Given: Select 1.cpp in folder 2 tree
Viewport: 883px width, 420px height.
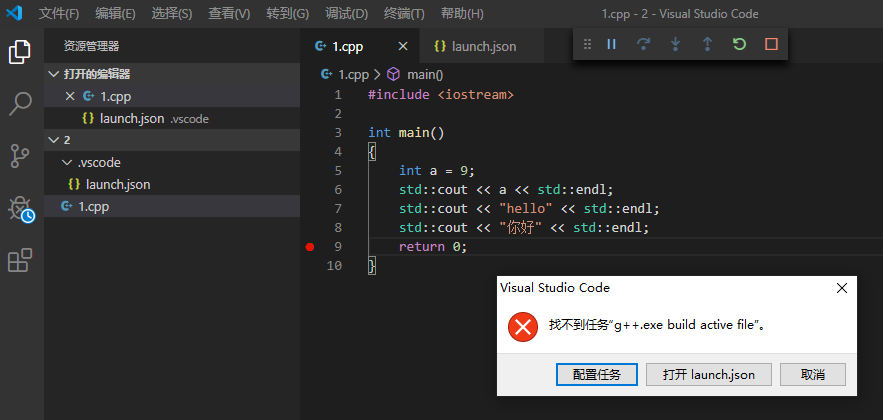Looking at the screenshot, I should click(x=172, y=207).
